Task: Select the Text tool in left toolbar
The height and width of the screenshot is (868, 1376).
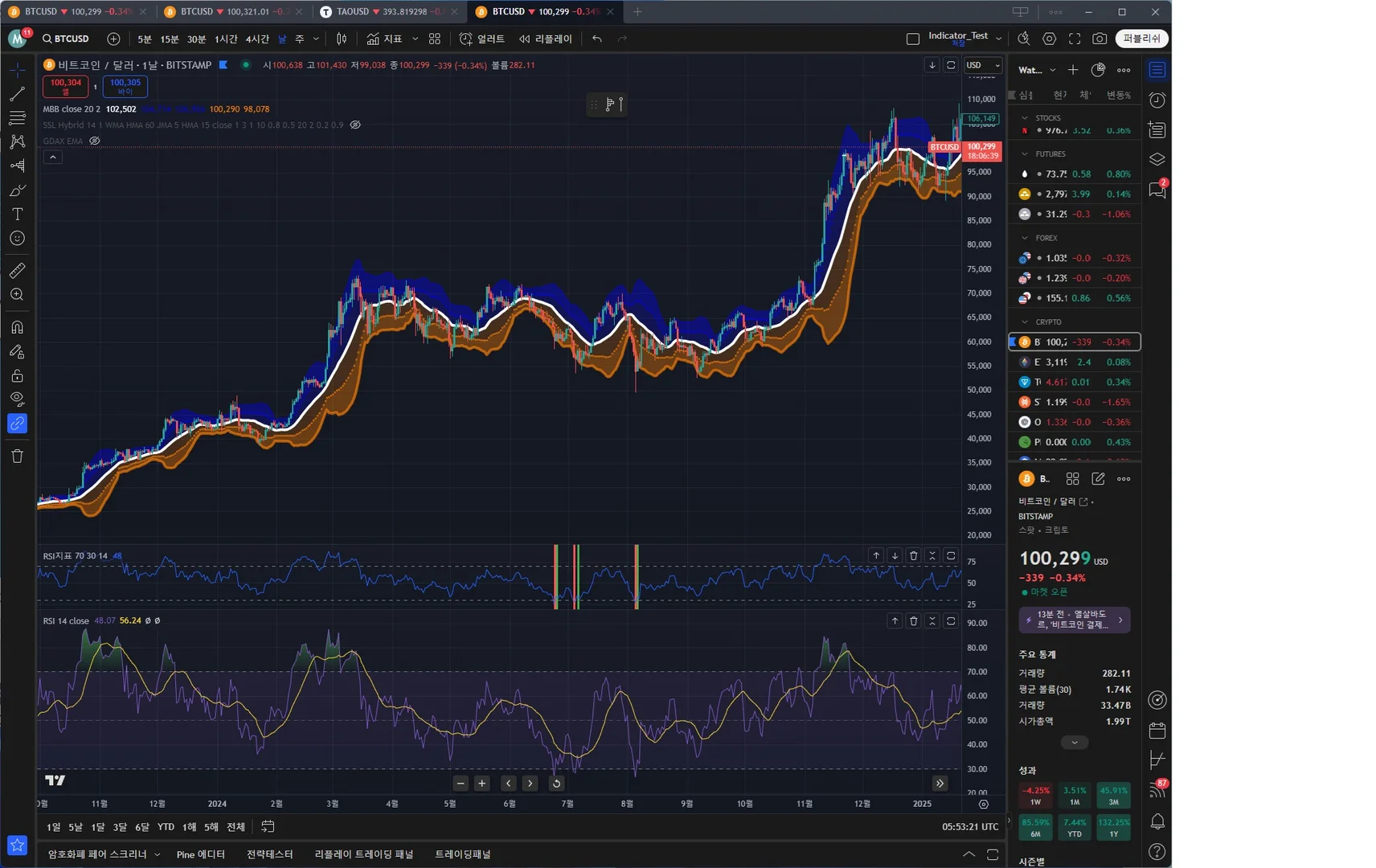Action: tap(17, 215)
